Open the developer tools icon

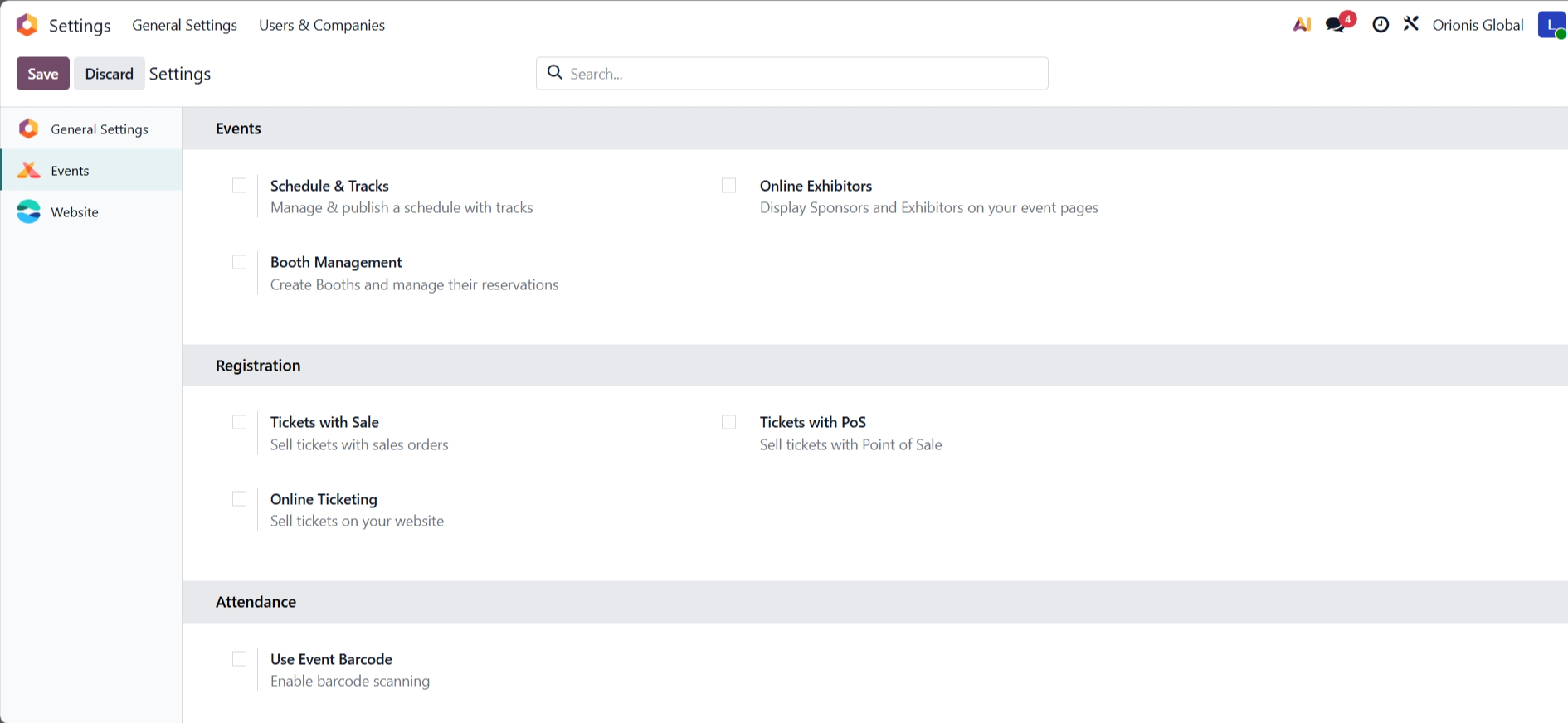coord(1411,24)
